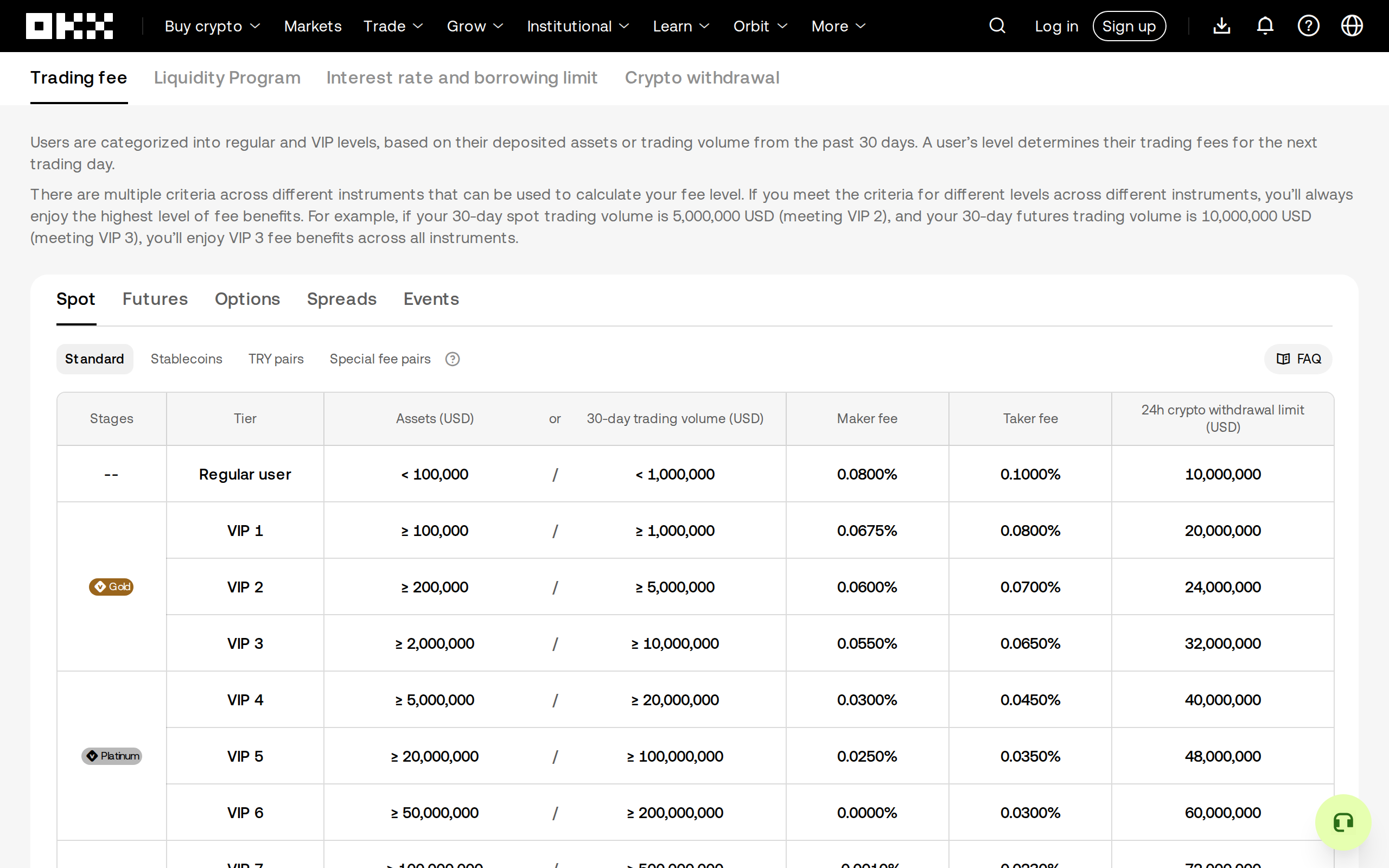Viewport: 1389px width, 868px height.
Task: Click the Log in link
Action: tap(1057, 27)
